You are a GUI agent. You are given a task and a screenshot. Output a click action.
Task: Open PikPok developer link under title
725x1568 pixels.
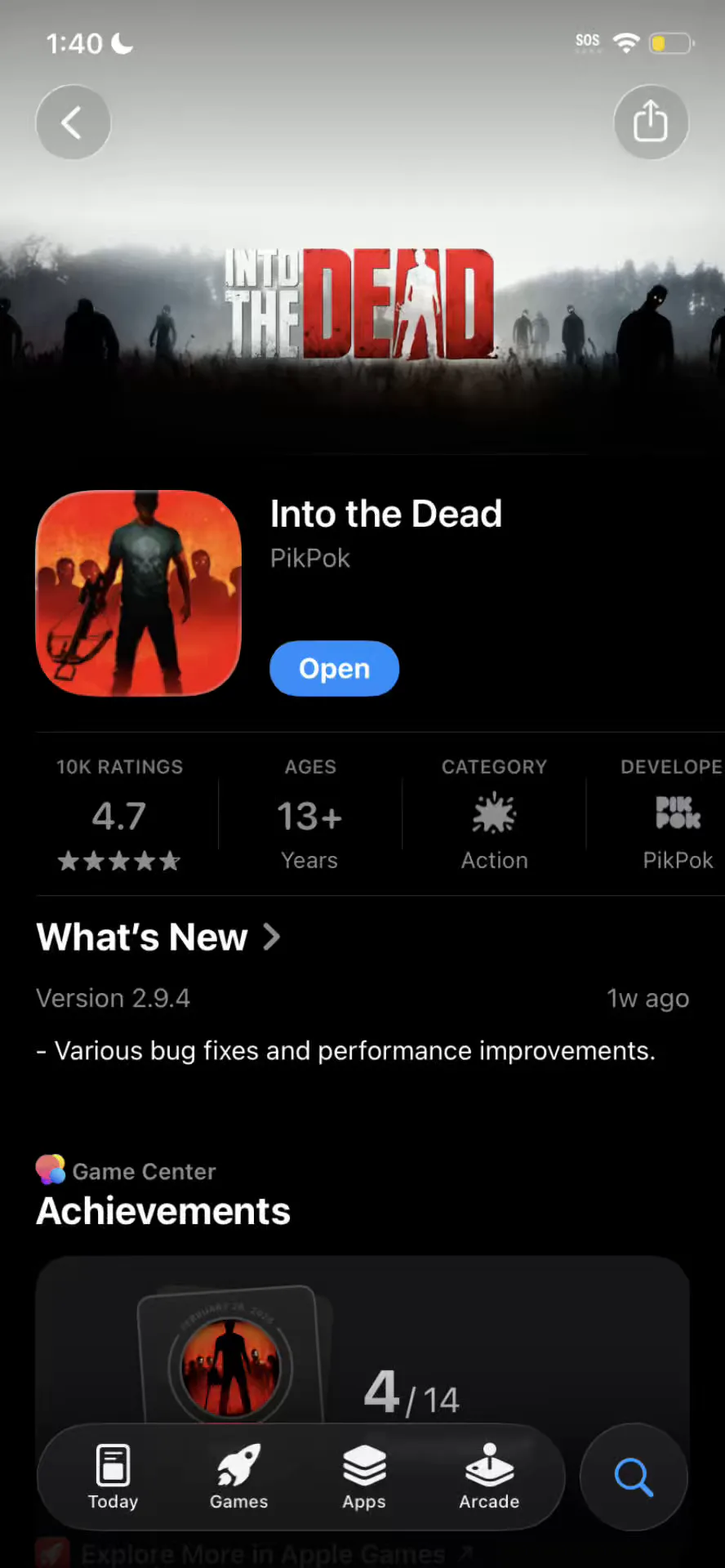[x=310, y=559]
